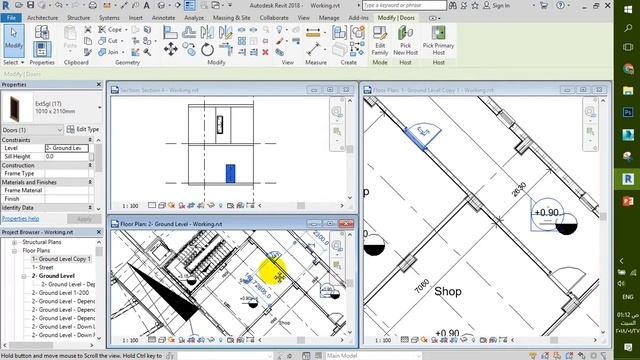Open the File tab
Viewport: 640px width, 360px height.
11,18
